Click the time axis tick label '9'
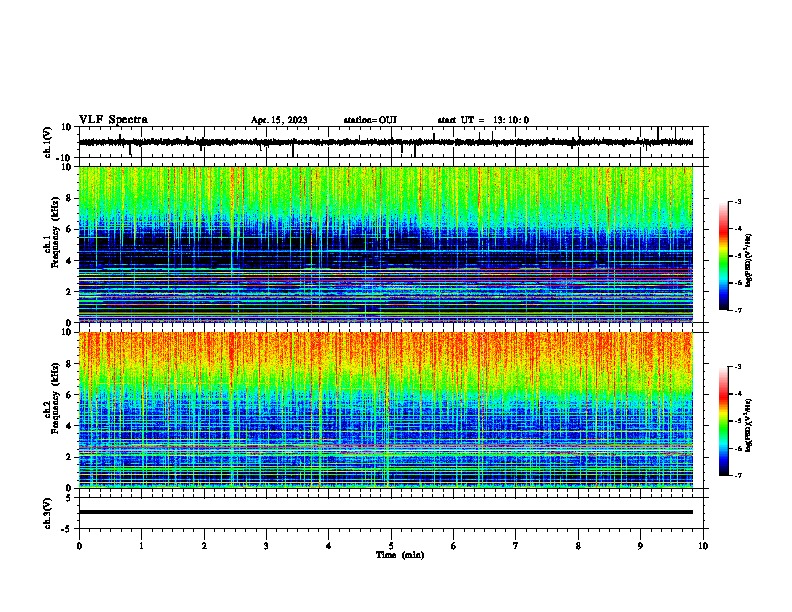Viewport: 792px width, 612px height. coord(640,546)
